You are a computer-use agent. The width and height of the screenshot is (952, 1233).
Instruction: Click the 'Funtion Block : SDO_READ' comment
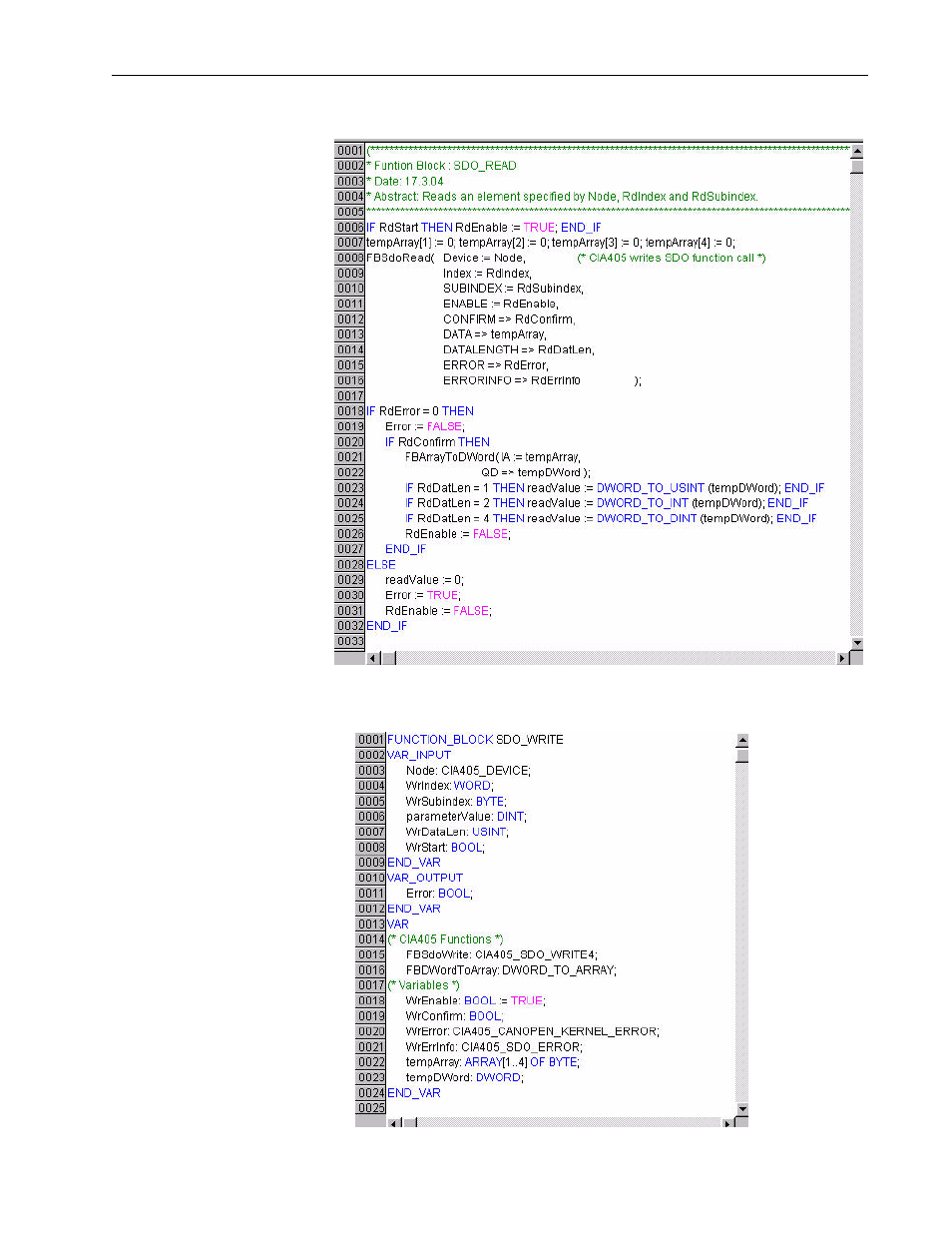click(x=441, y=166)
